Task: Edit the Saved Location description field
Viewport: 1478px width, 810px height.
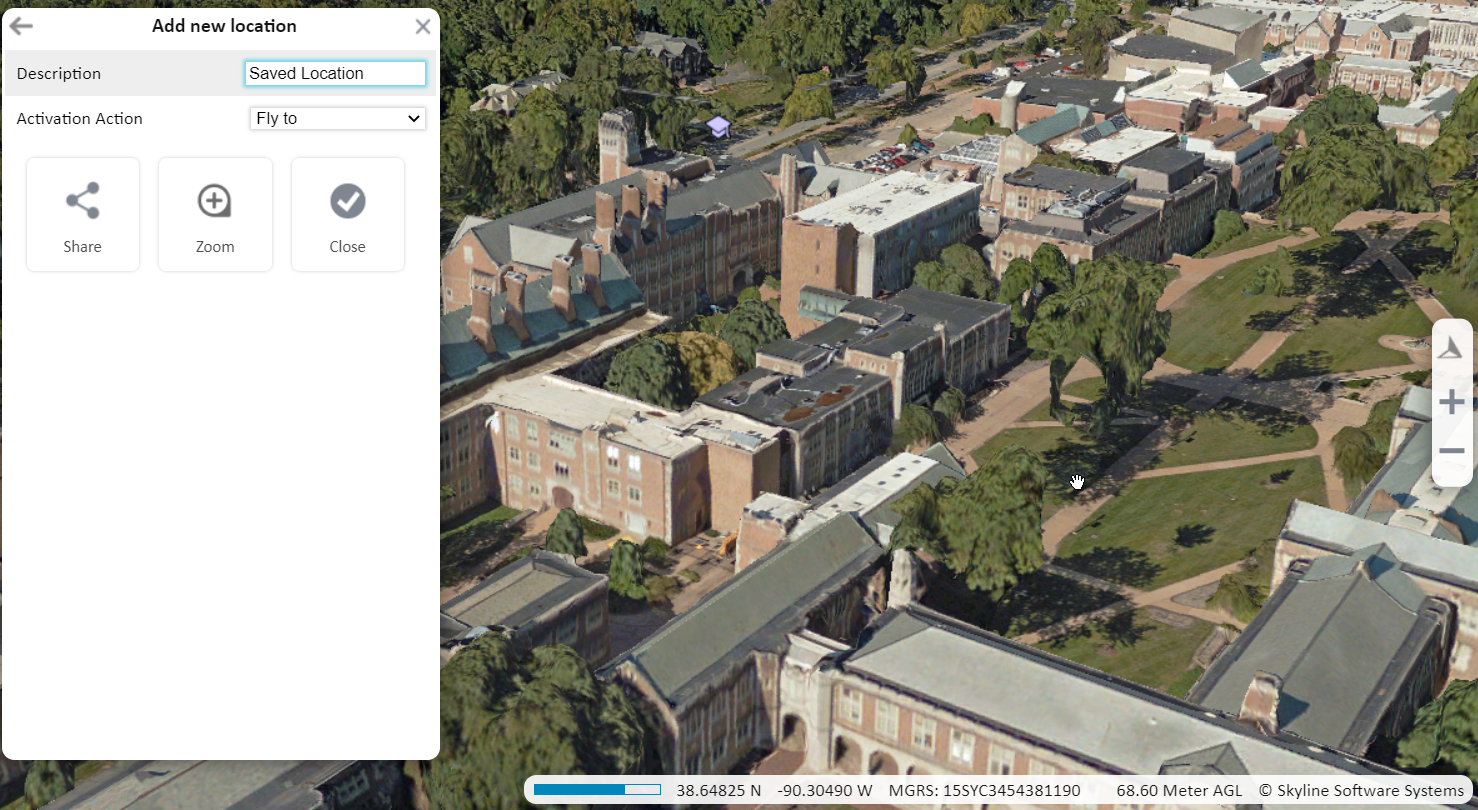Action: (x=335, y=73)
